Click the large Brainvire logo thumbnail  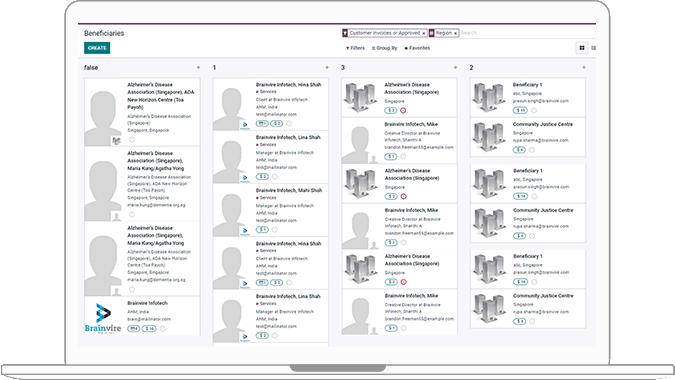tap(103, 318)
